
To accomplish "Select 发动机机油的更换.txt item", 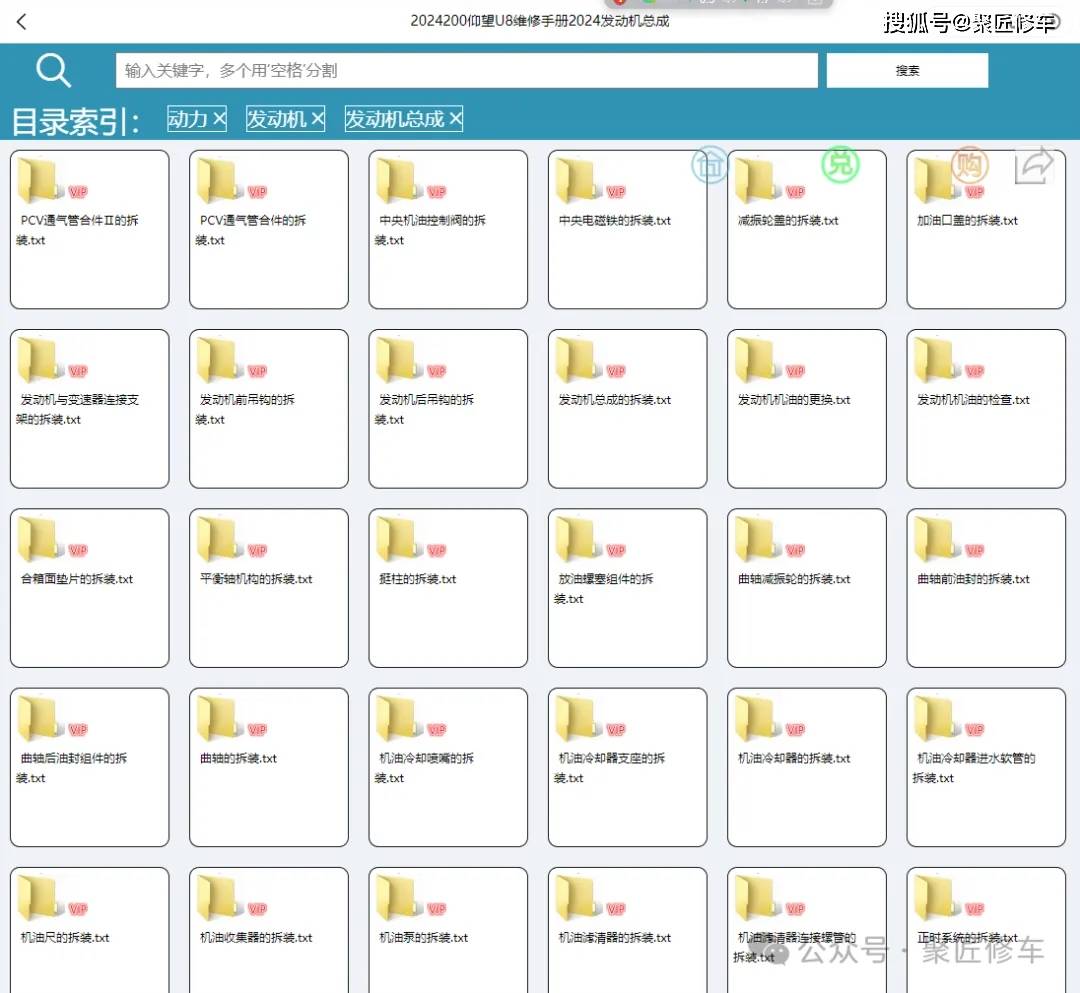I will 806,408.
